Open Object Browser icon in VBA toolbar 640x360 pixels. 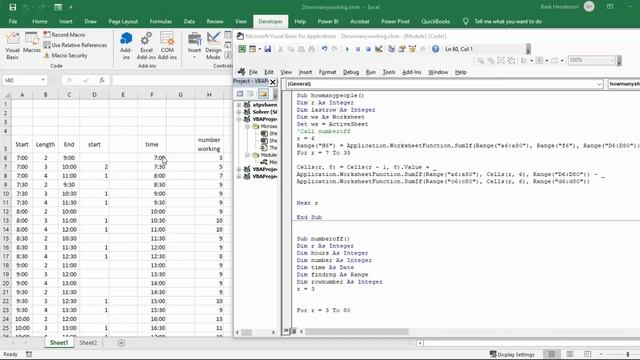click(x=412, y=49)
